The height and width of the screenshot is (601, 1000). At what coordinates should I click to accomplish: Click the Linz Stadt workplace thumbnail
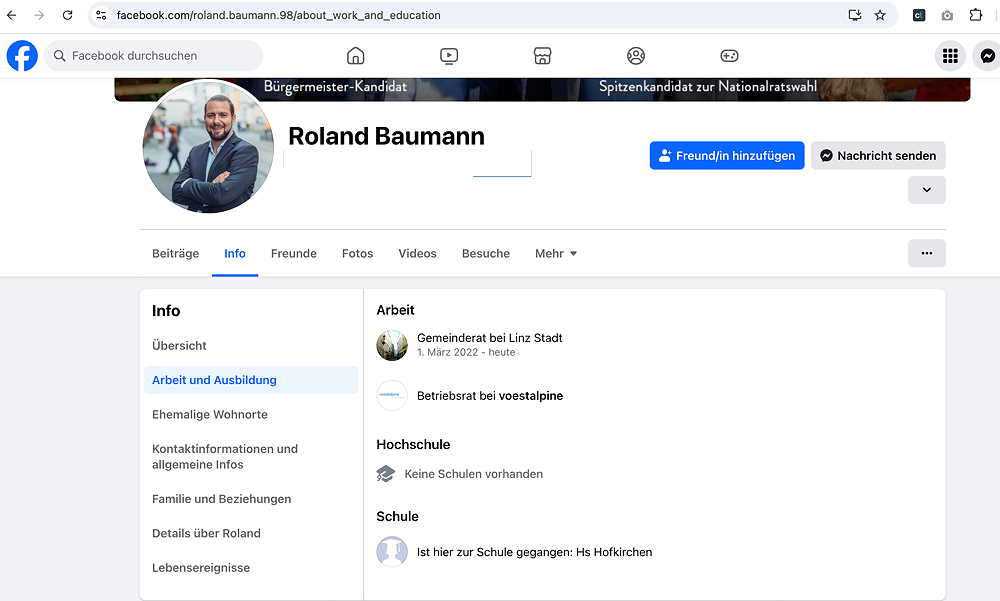pos(392,345)
